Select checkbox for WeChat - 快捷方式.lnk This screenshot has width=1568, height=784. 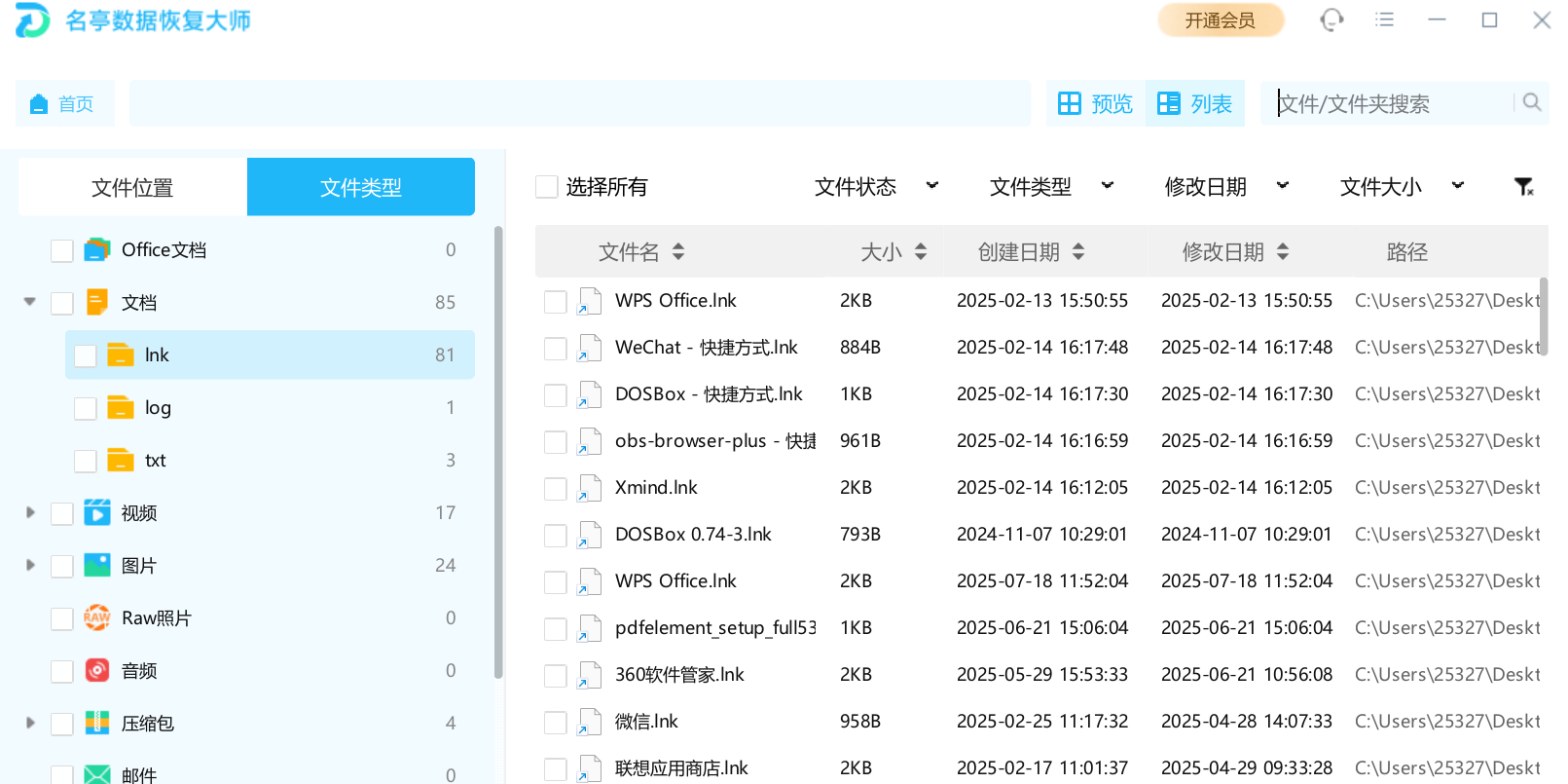[x=556, y=349]
